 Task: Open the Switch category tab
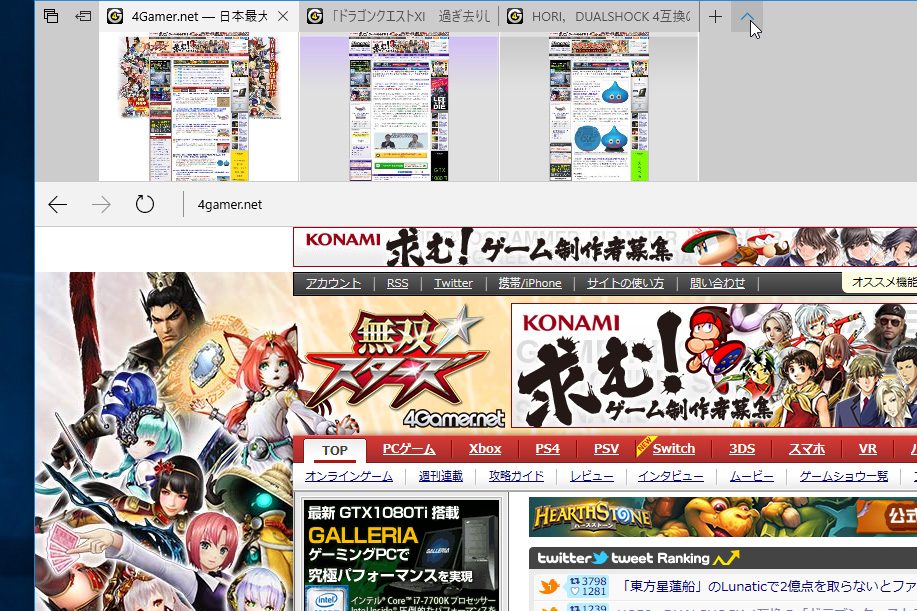673,449
